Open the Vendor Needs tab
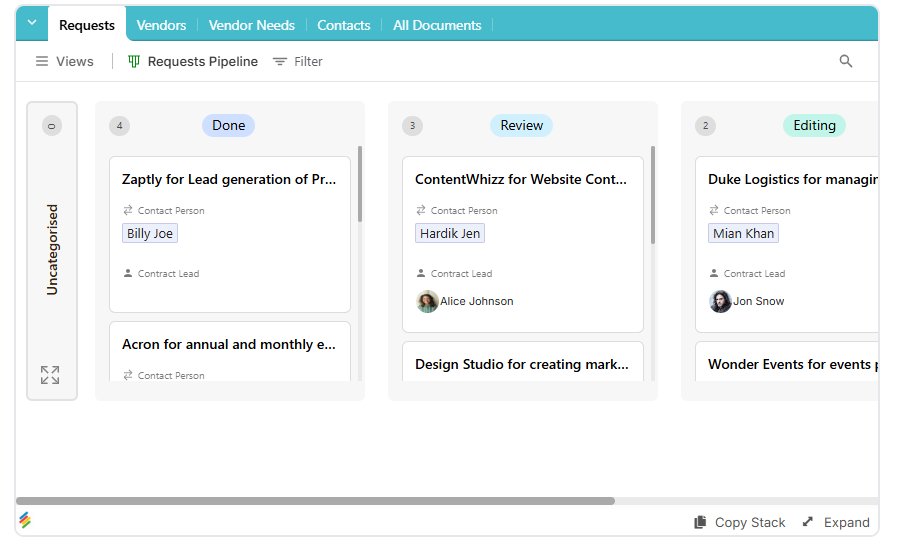The width and height of the screenshot is (899, 545). pos(251,25)
